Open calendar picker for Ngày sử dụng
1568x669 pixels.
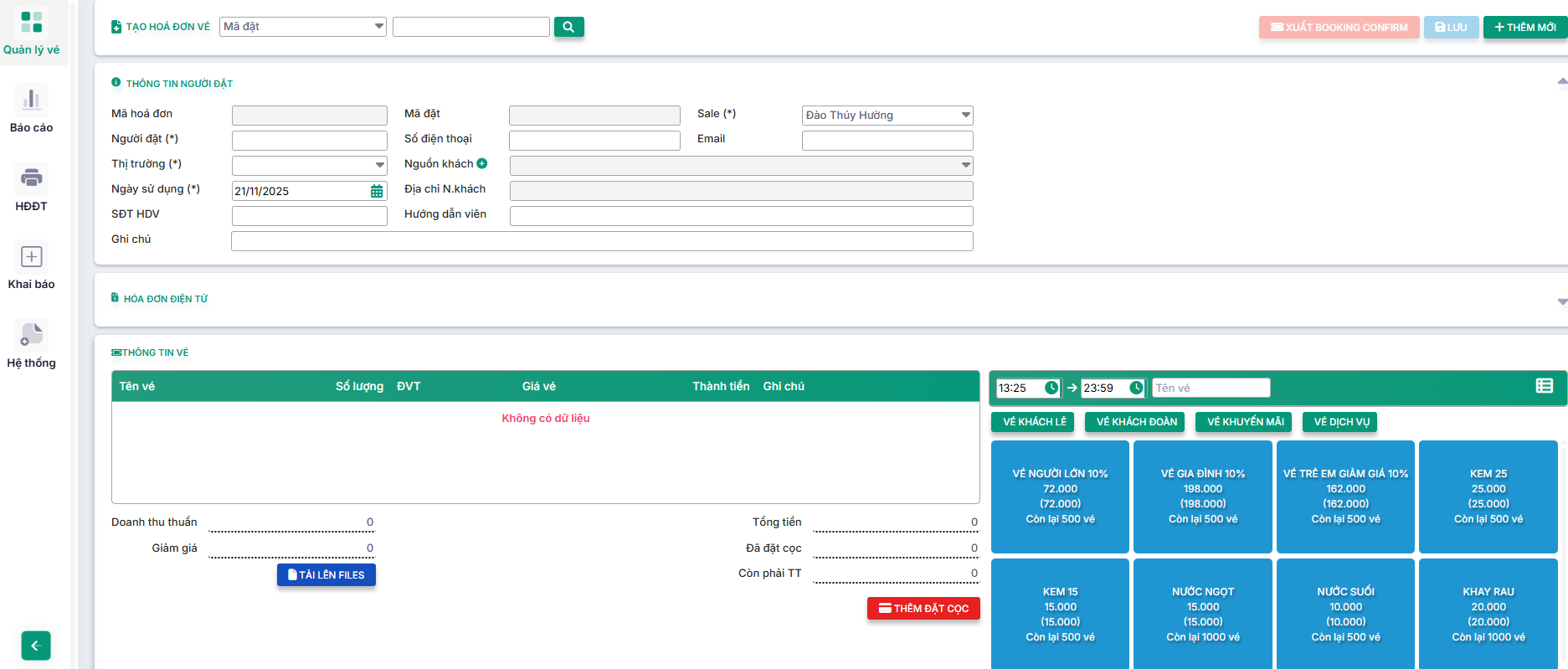click(377, 192)
